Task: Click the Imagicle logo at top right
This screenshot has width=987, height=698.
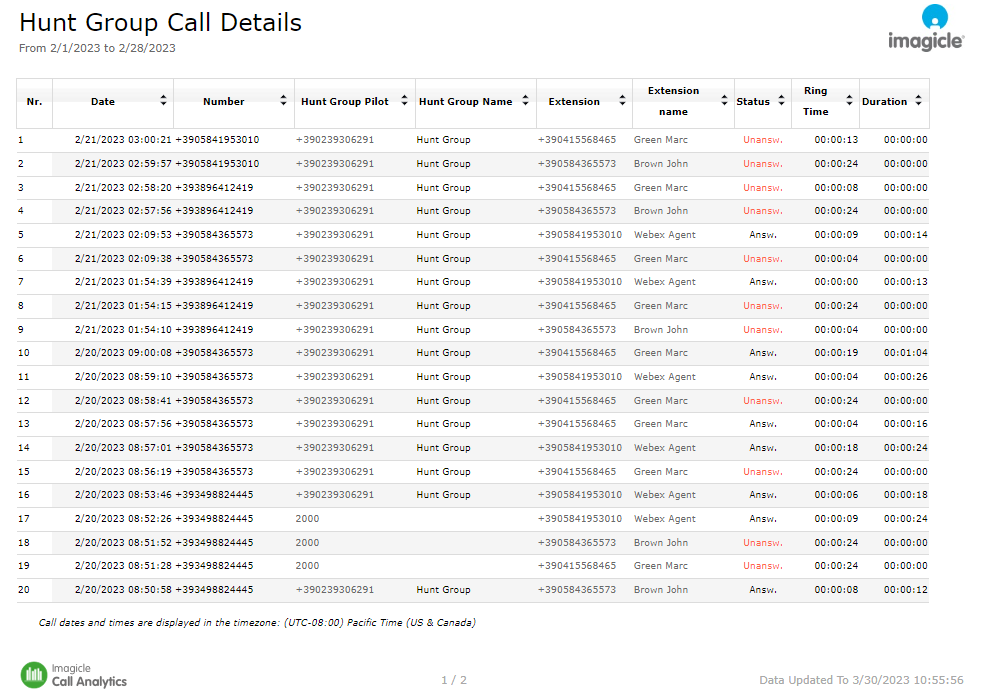Action: (x=926, y=28)
